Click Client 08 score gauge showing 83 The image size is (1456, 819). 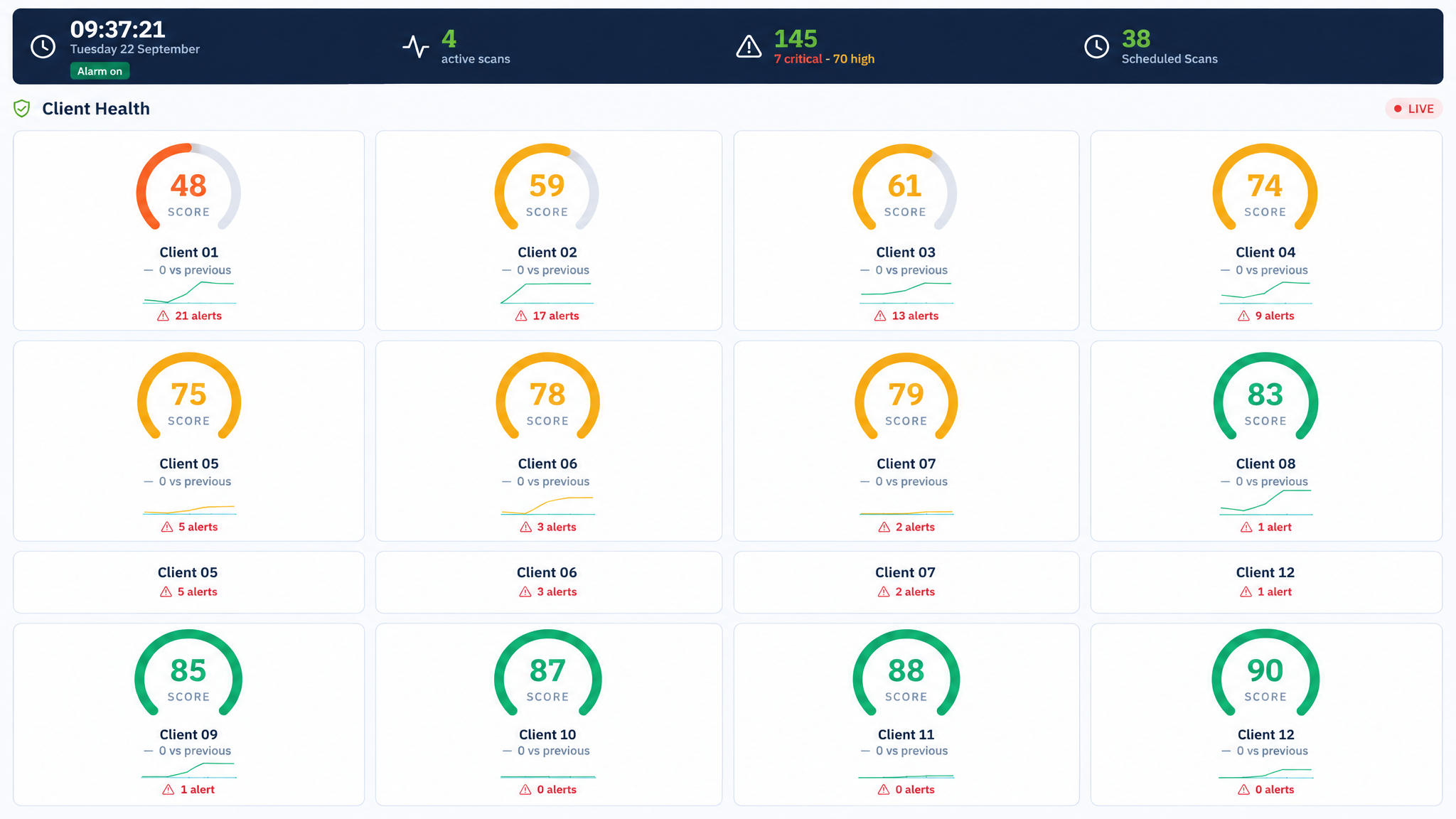pos(1265,397)
